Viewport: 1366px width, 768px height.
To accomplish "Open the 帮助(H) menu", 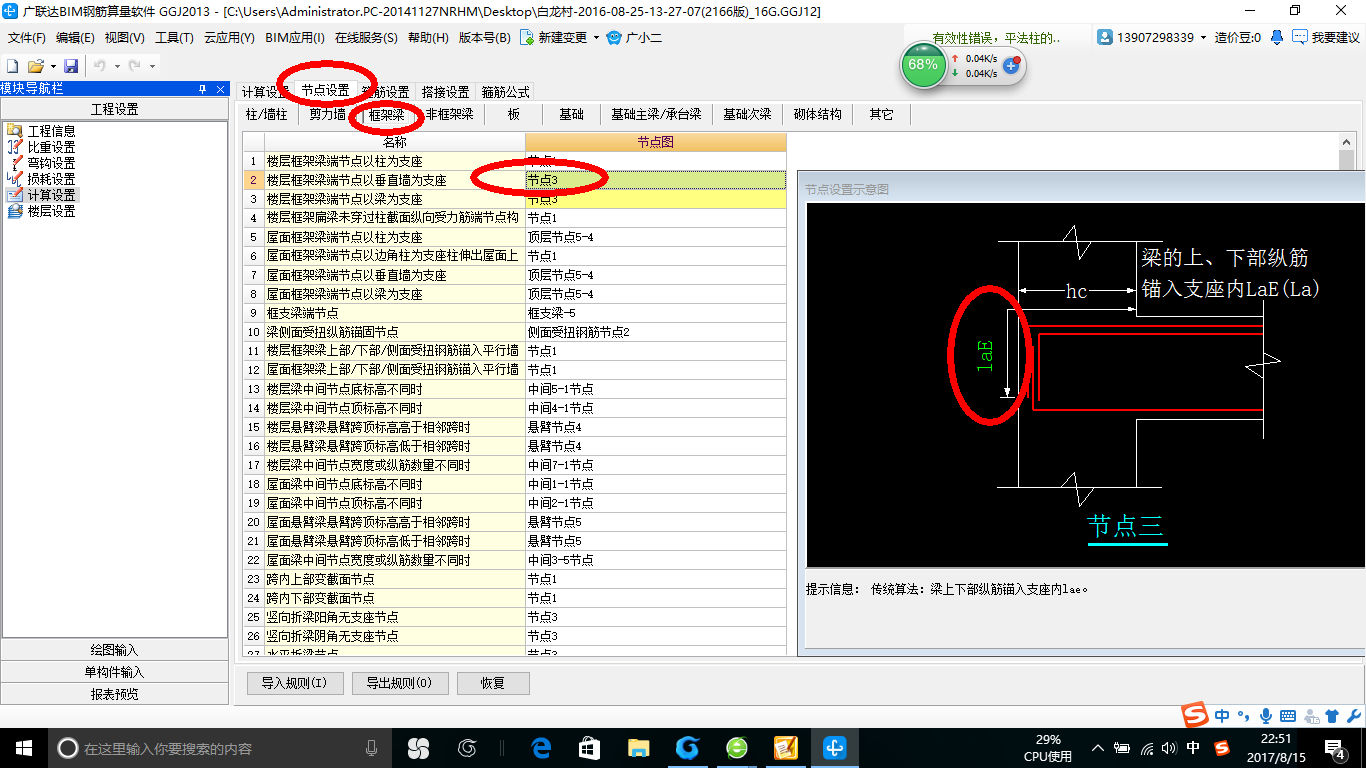I will [x=428, y=38].
